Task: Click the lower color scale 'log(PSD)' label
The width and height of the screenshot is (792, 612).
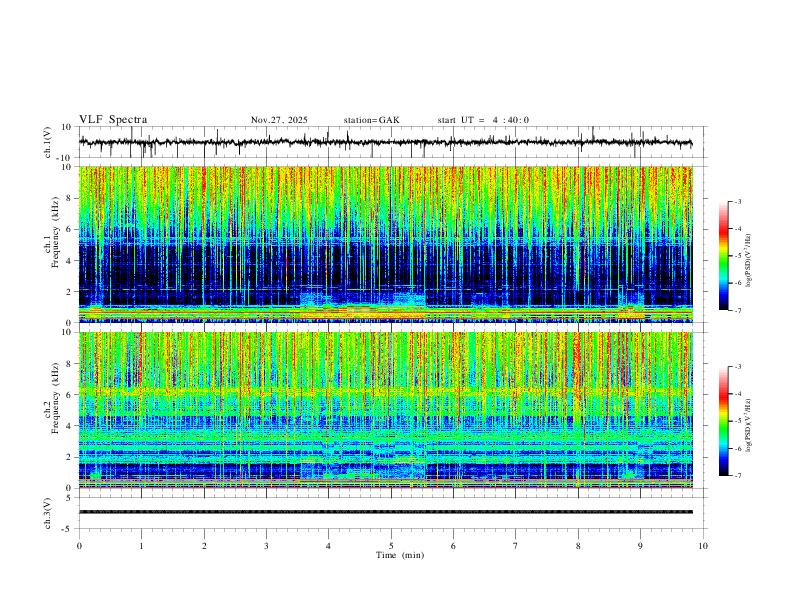Action: tap(748, 425)
